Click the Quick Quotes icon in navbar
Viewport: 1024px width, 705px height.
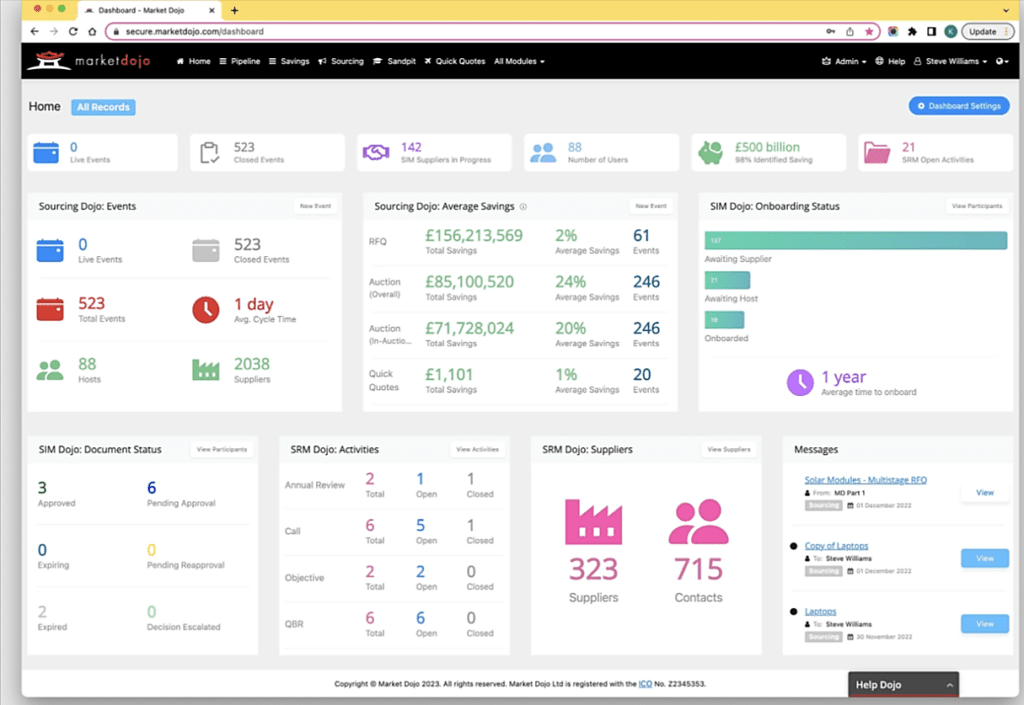[x=429, y=61]
